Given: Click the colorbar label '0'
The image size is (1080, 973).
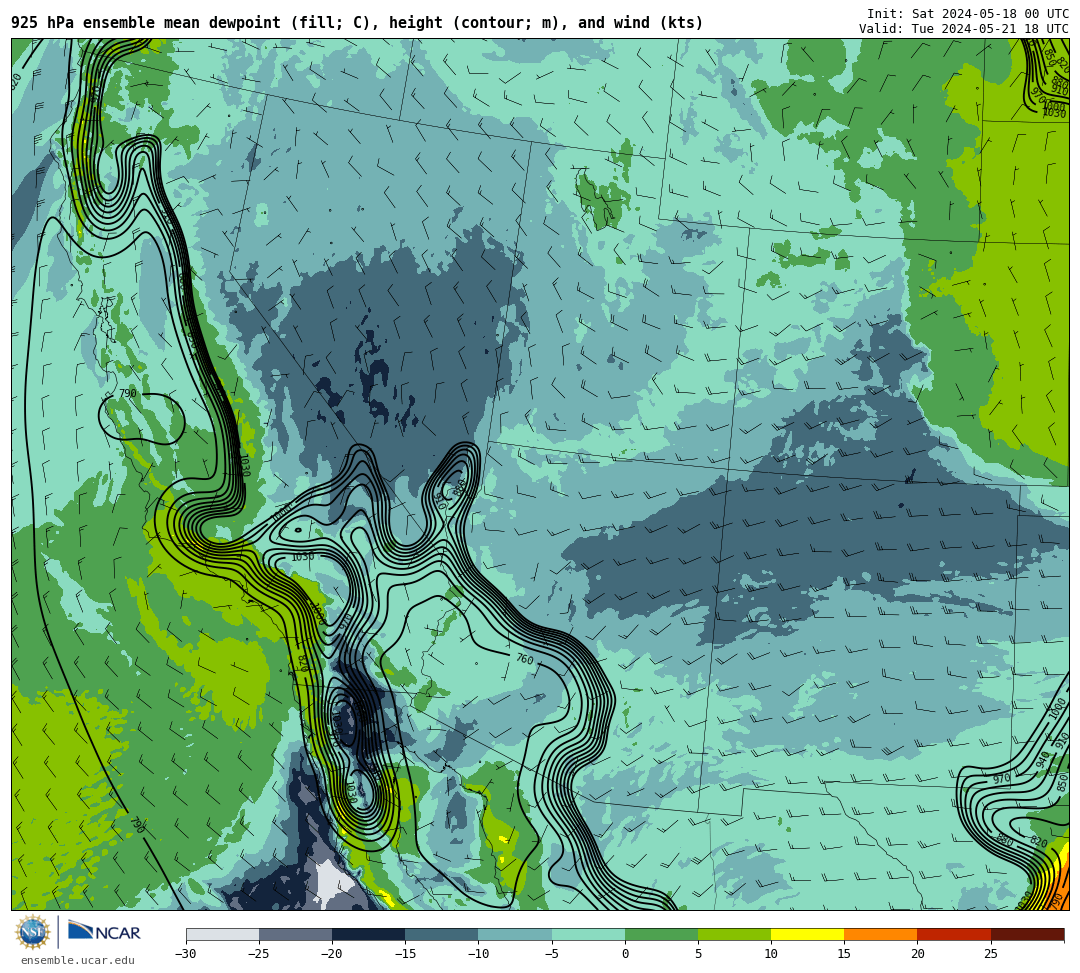Looking at the screenshot, I should pyautogui.click(x=625, y=954).
